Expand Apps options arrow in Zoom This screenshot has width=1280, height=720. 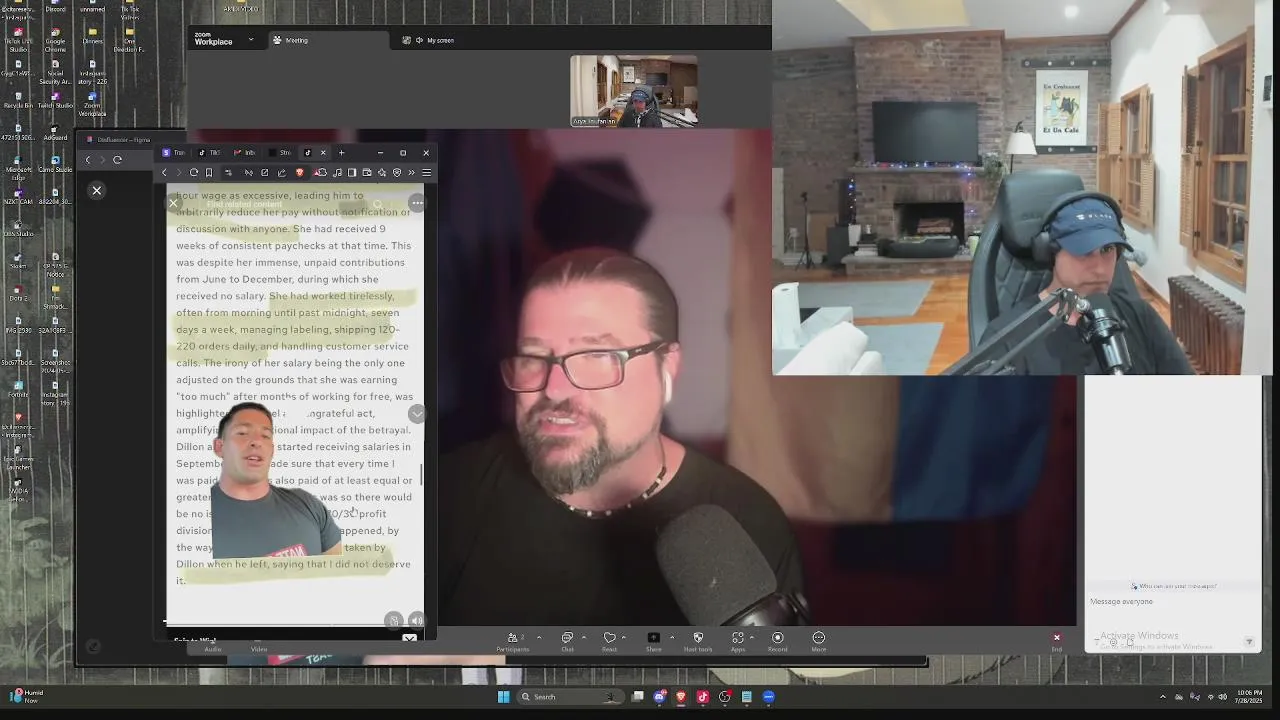point(752,637)
